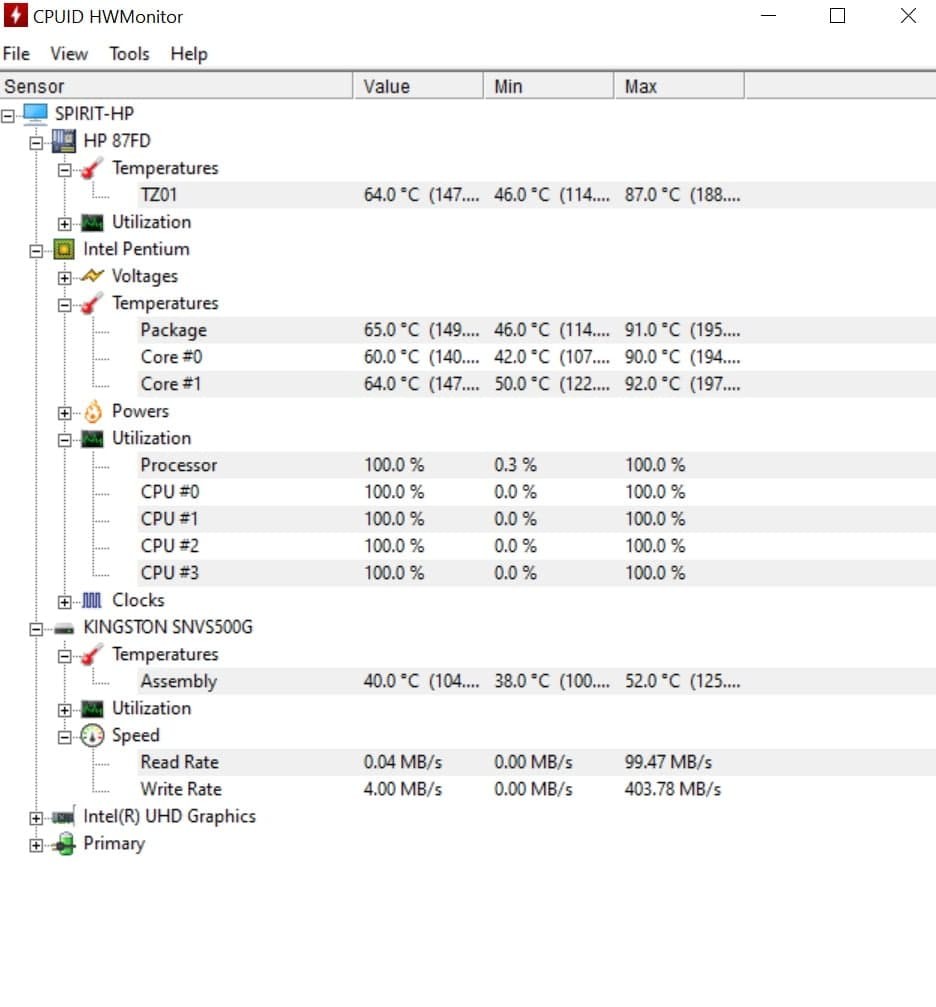
Task: Collapse Intel Pentium Utilization node
Action: [64, 440]
